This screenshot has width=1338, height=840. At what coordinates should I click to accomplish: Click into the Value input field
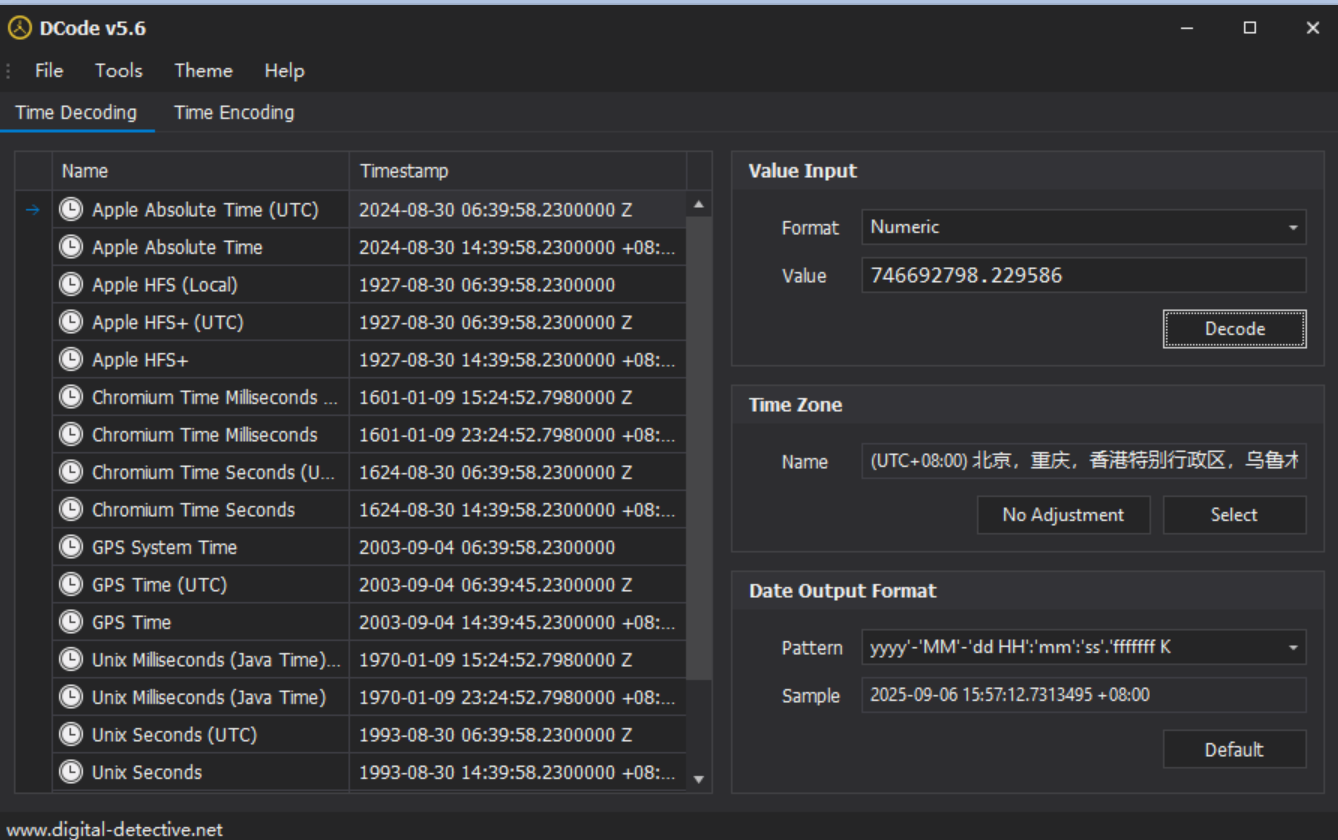coord(1084,275)
